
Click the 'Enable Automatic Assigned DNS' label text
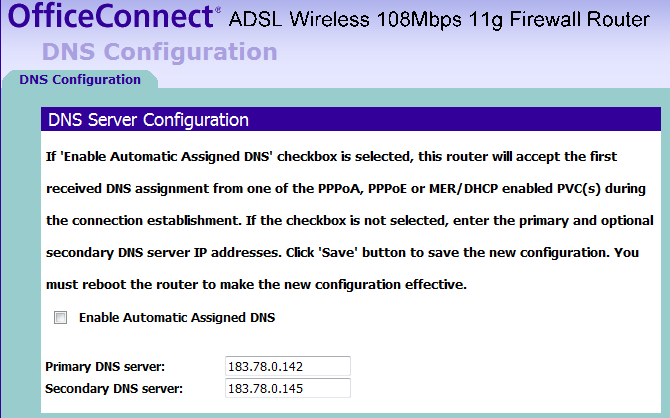[176, 318]
